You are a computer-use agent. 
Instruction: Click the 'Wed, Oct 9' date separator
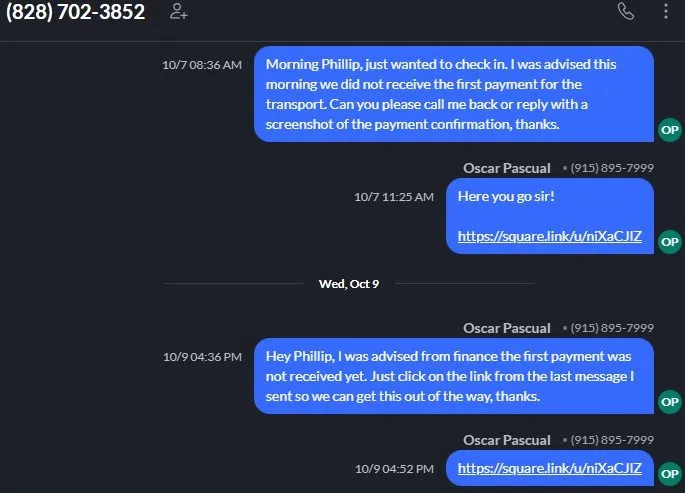(349, 283)
